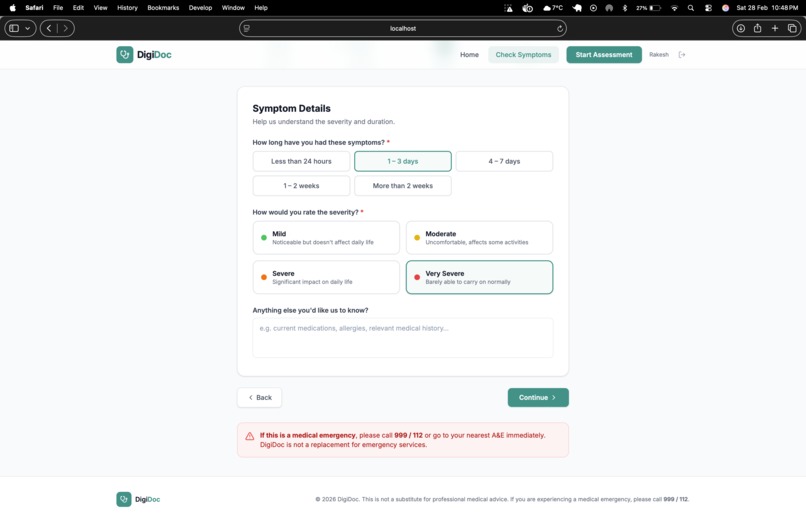Open the Bookmarks menu

163,8
